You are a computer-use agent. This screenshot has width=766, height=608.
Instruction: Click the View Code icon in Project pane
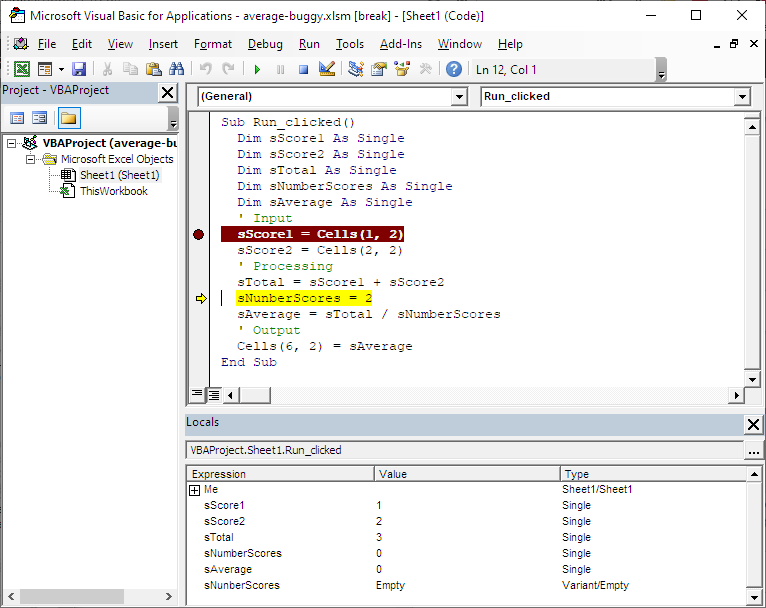point(17,118)
